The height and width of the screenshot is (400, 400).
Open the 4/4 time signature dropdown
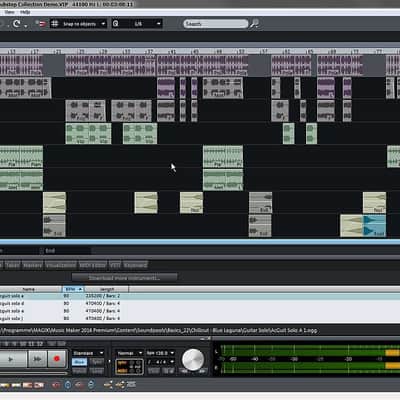click(x=160, y=362)
